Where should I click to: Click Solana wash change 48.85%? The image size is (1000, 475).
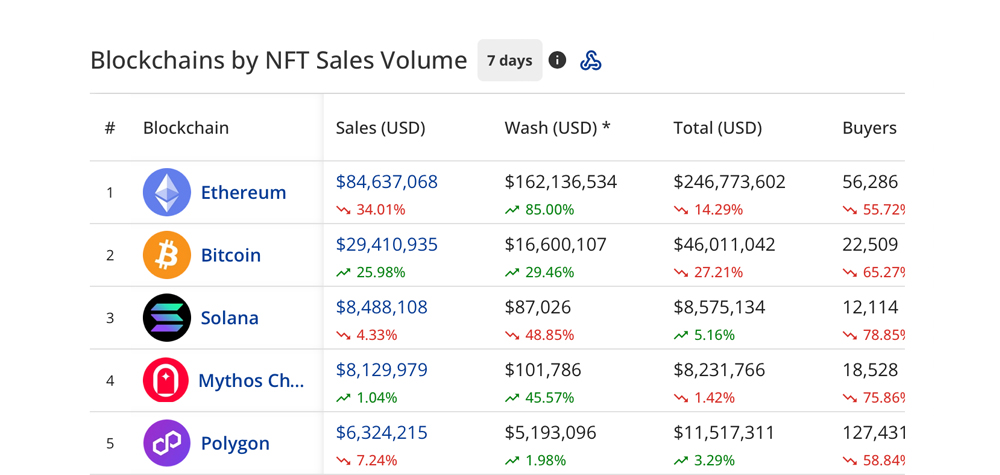pyautogui.click(x=550, y=335)
